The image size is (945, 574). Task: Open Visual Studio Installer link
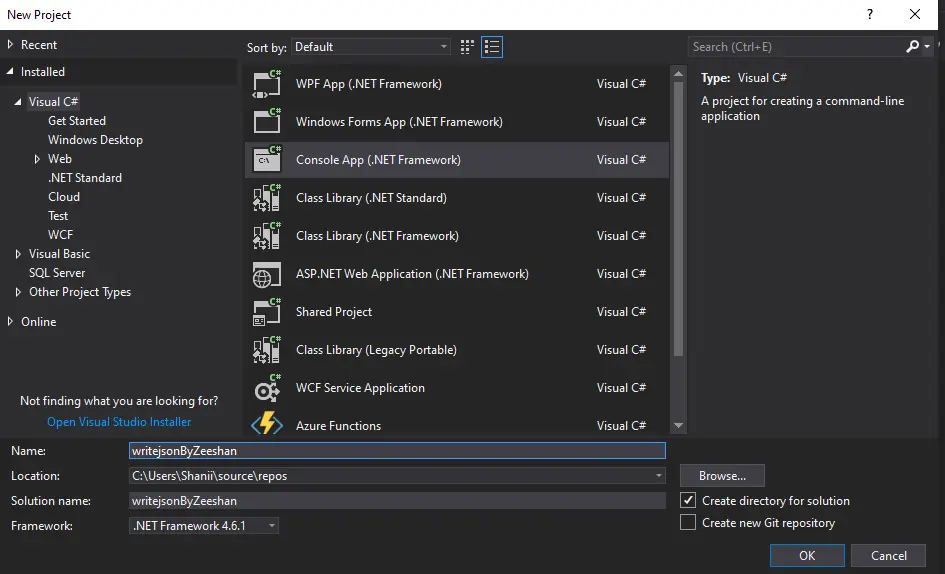pos(119,422)
